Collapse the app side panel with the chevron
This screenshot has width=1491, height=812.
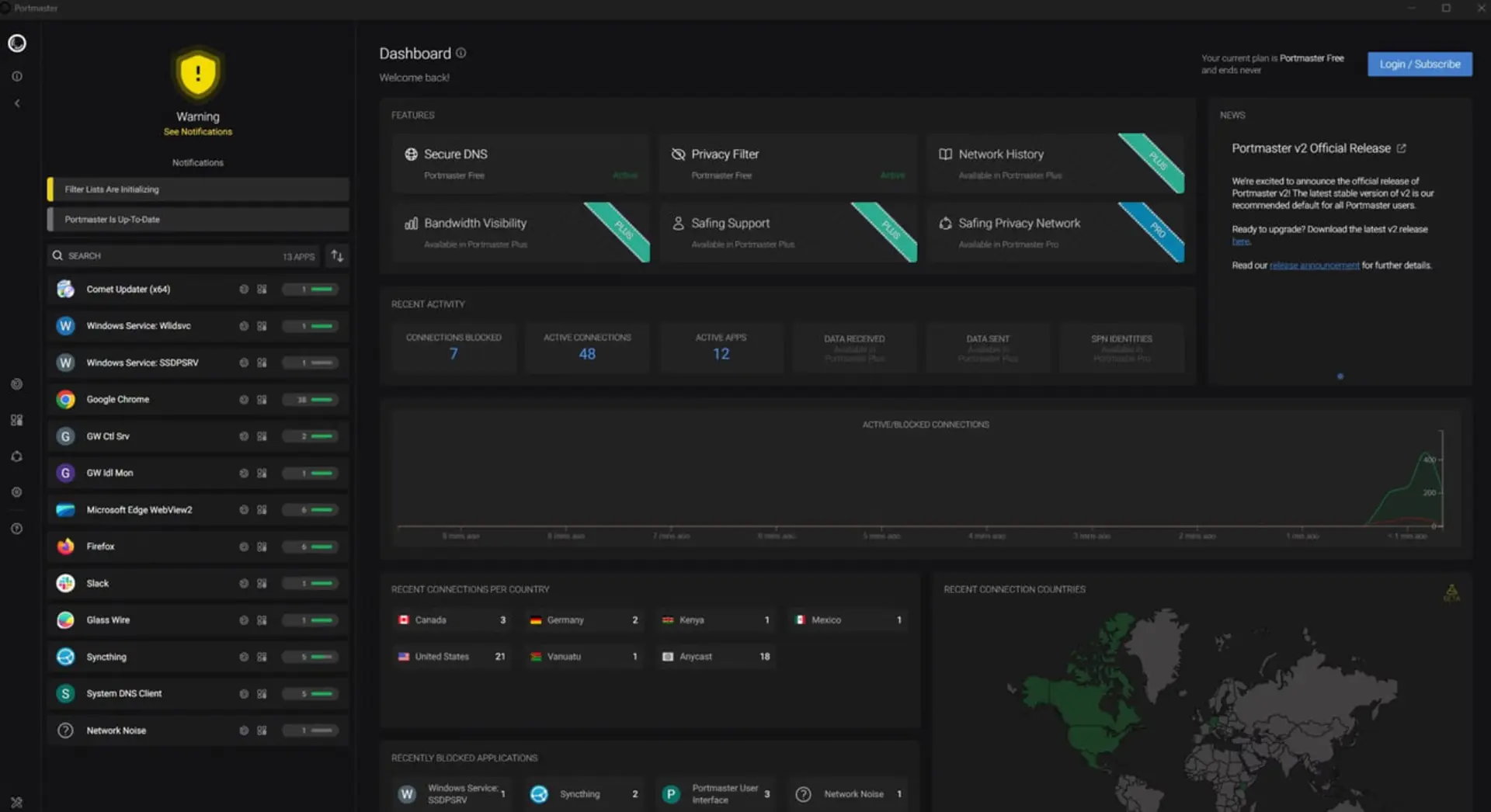click(17, 103)
